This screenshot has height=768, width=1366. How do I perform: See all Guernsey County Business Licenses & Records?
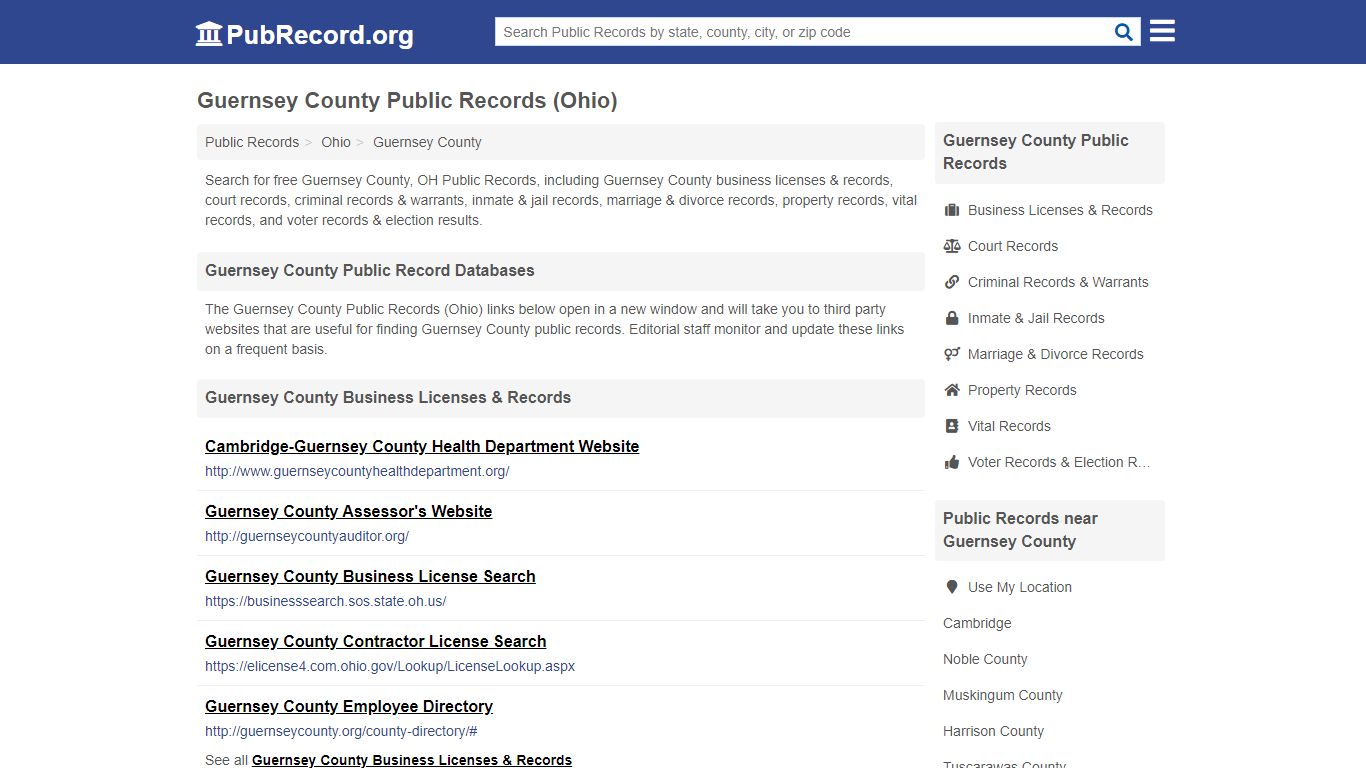(x=412, y=760)
